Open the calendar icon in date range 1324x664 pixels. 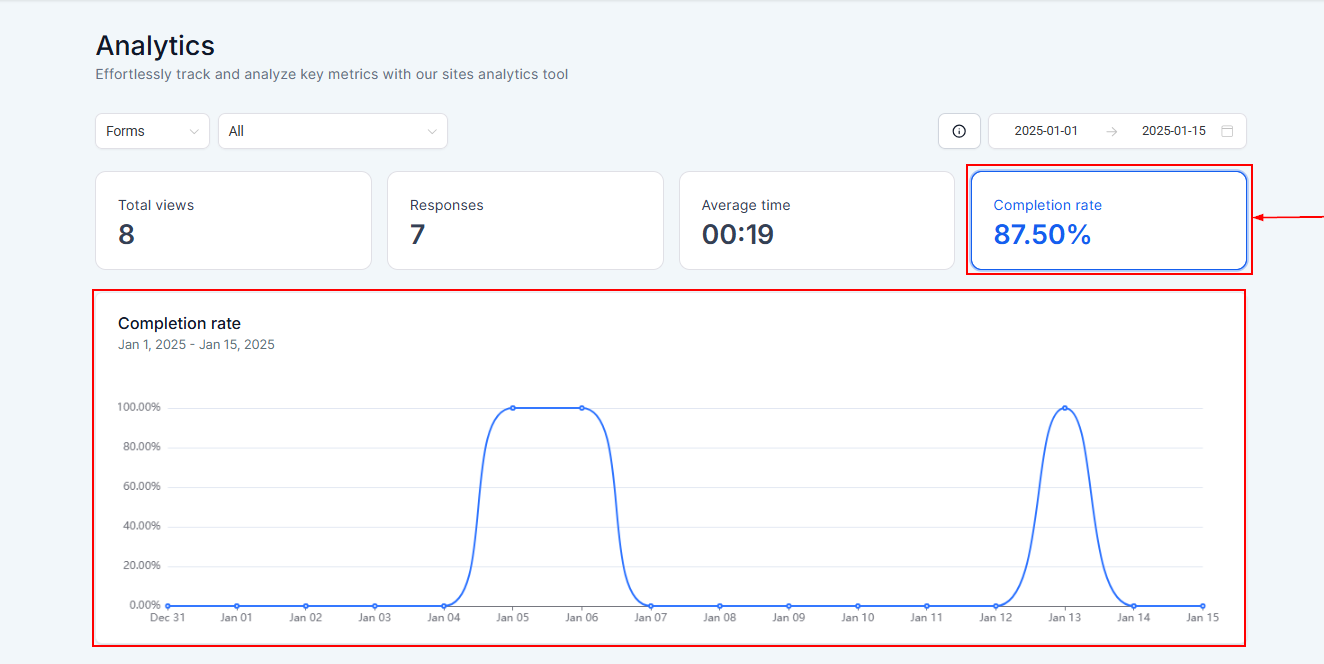coord(1227,131)
